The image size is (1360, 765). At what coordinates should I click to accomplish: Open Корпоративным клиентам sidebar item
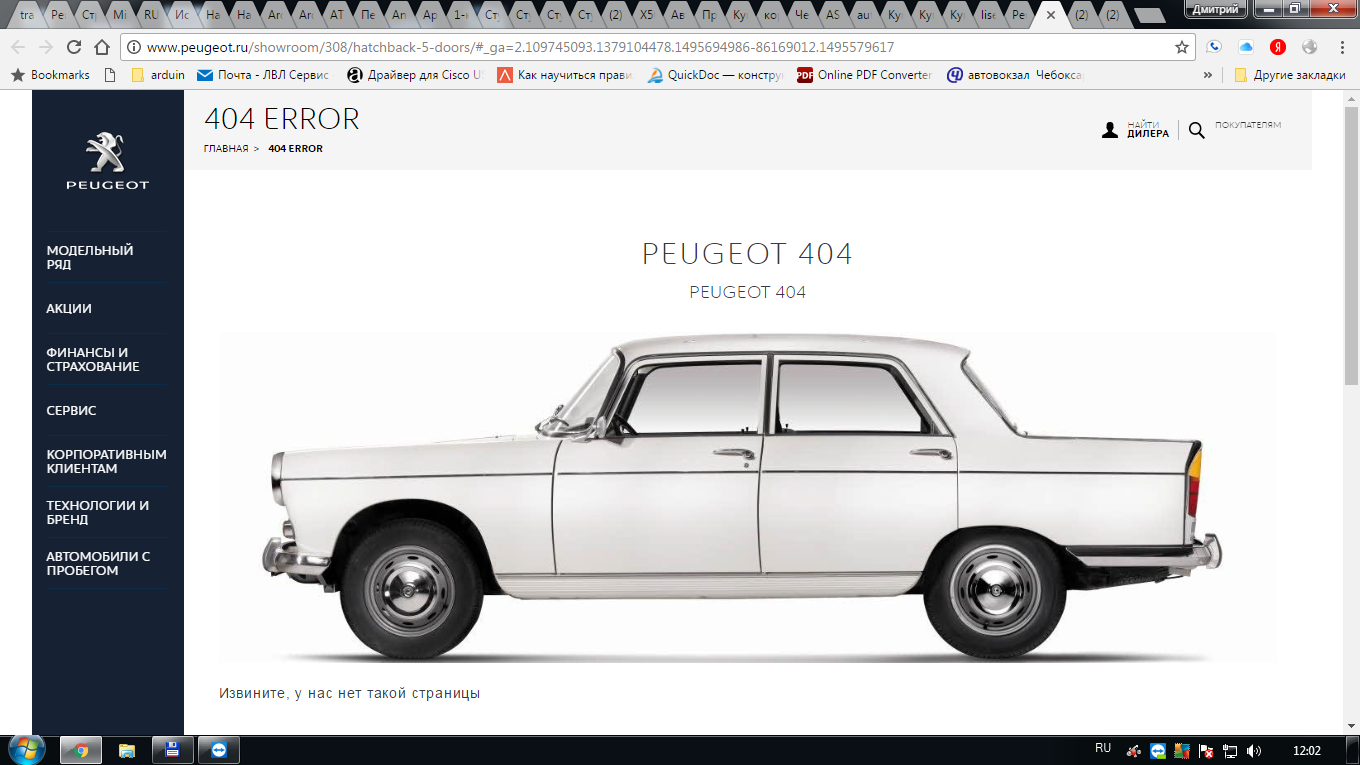[106, 461]
